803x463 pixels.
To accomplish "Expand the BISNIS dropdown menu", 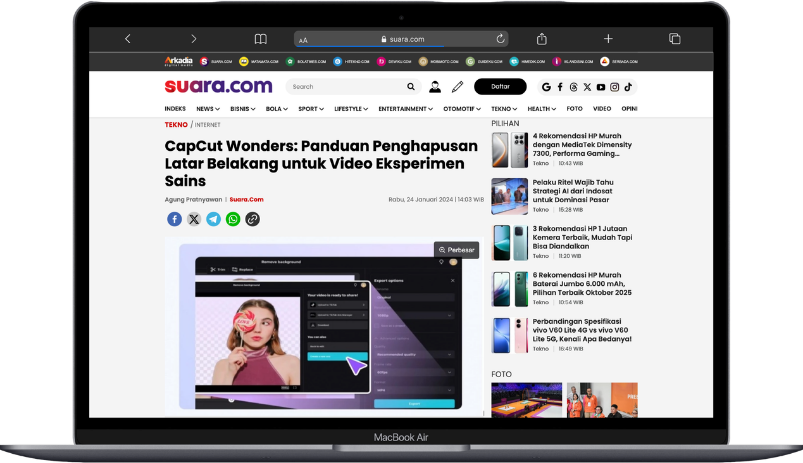I will (x=243, y=109).
